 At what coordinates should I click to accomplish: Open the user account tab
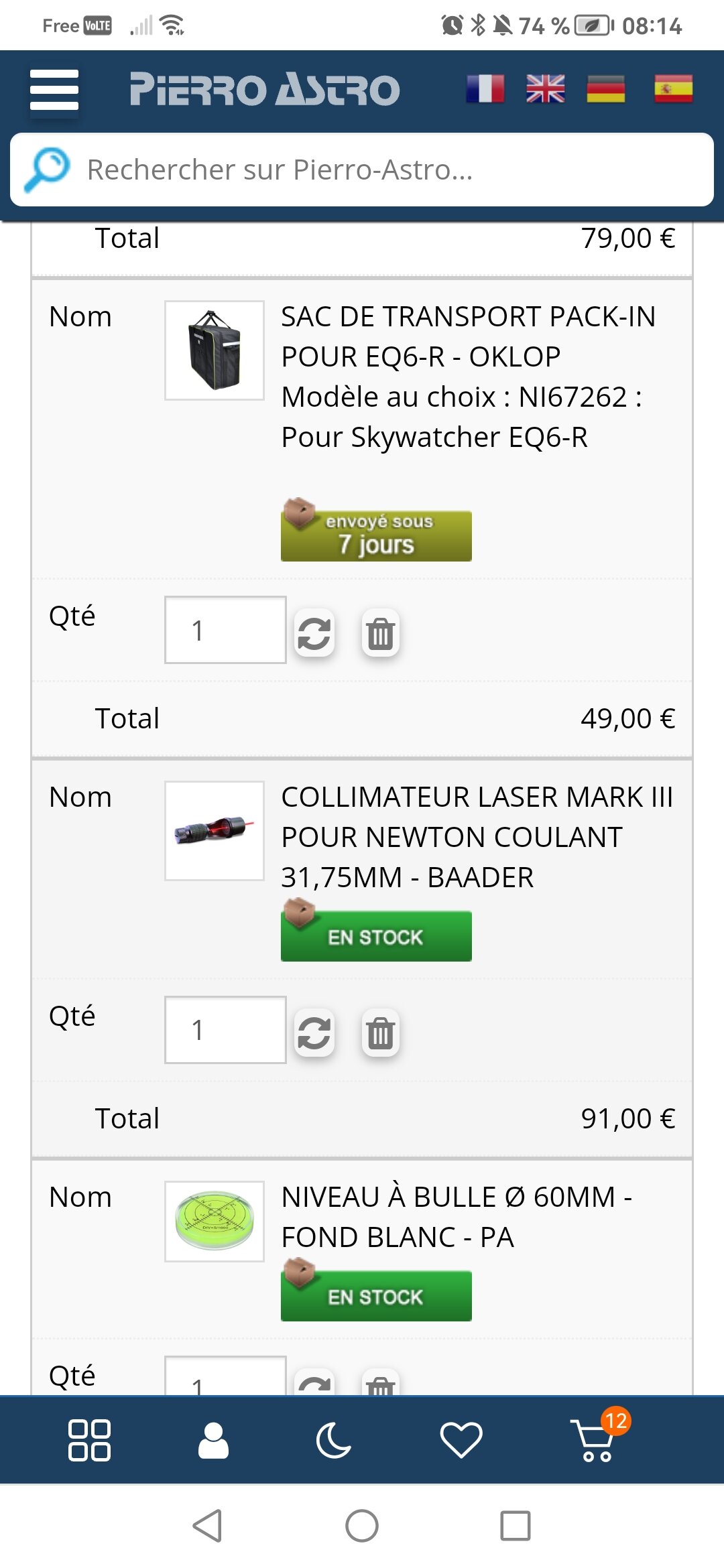[x=213, y=1440]
